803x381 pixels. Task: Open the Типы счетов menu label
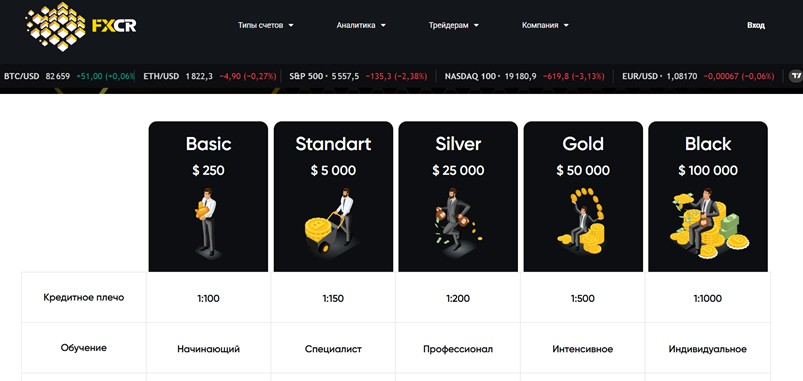260,25
